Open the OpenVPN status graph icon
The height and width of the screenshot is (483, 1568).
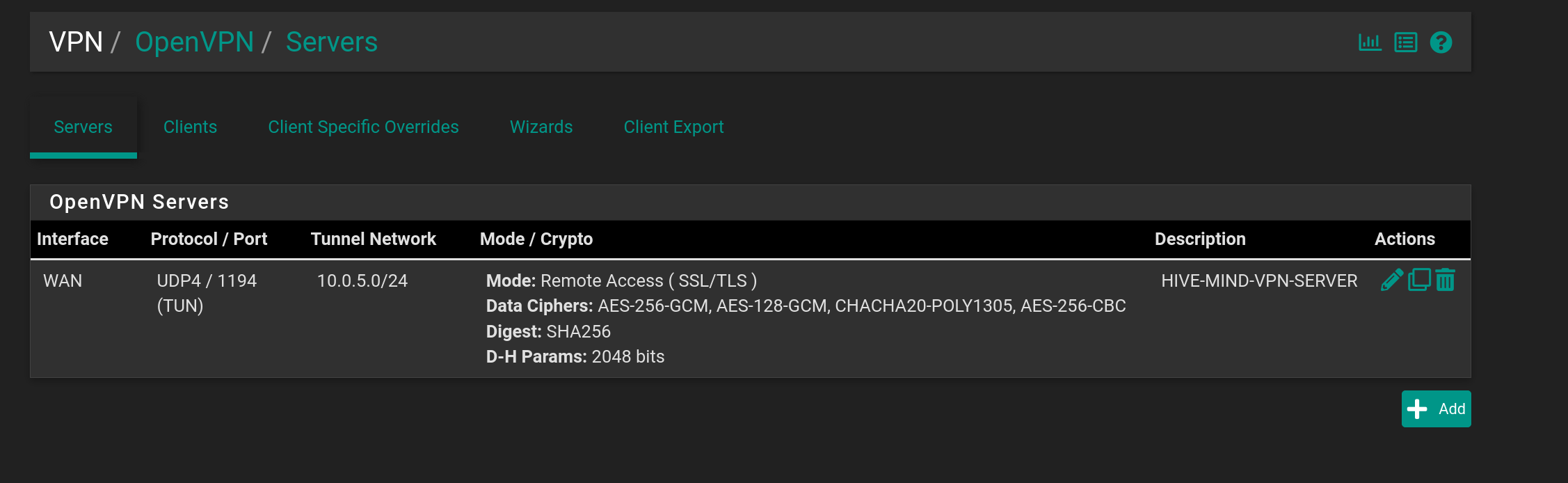(x=1369, y=42)
